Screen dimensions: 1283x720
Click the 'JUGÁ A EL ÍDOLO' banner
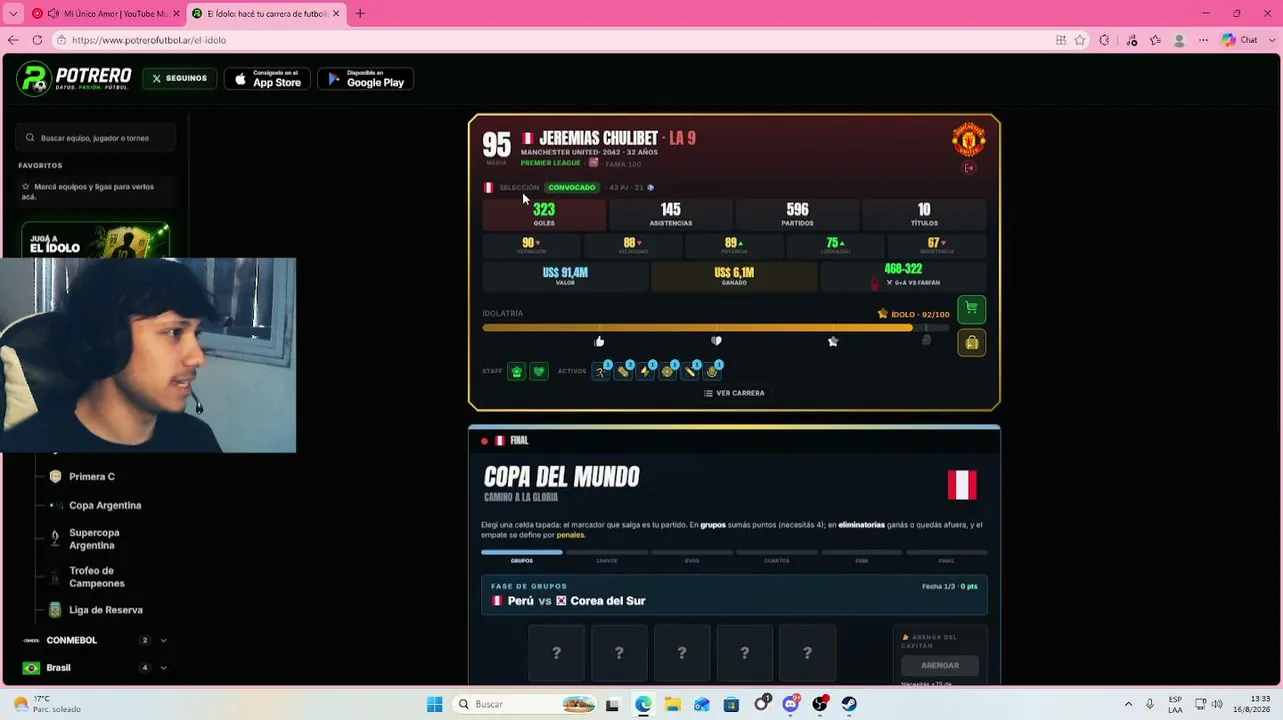95,240
